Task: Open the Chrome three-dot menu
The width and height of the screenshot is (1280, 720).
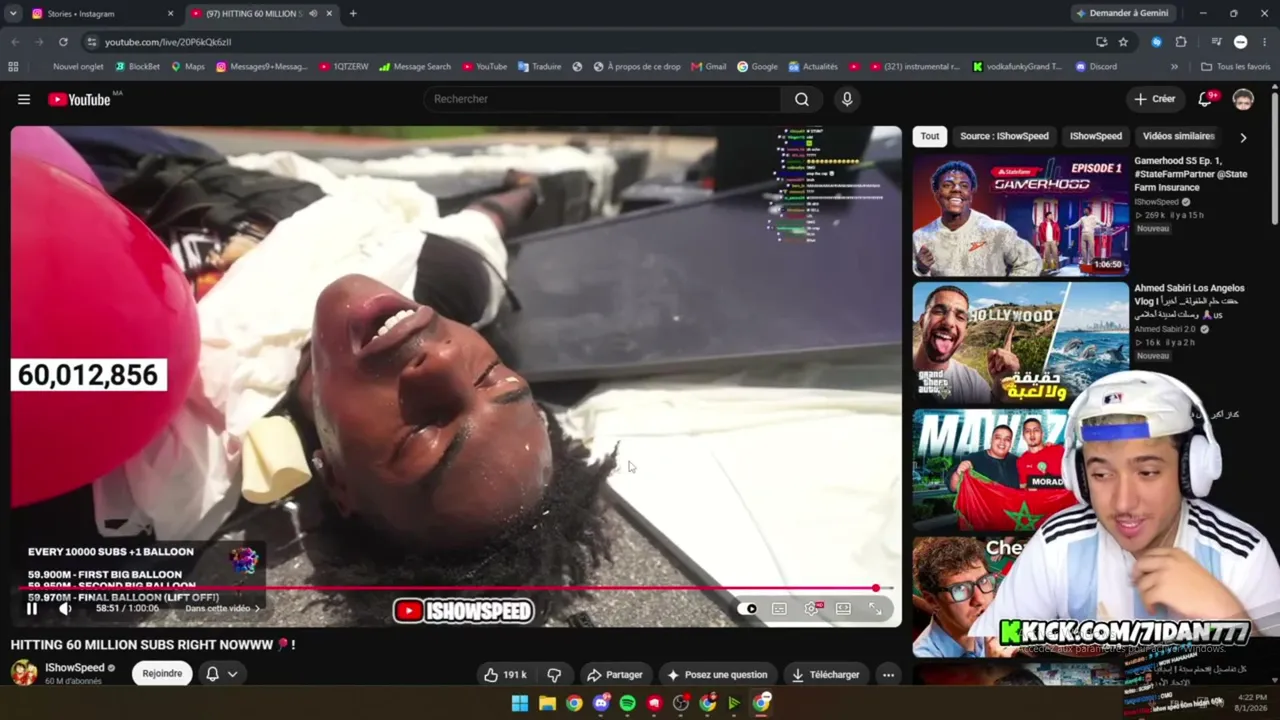Action: click(1265, 42)
